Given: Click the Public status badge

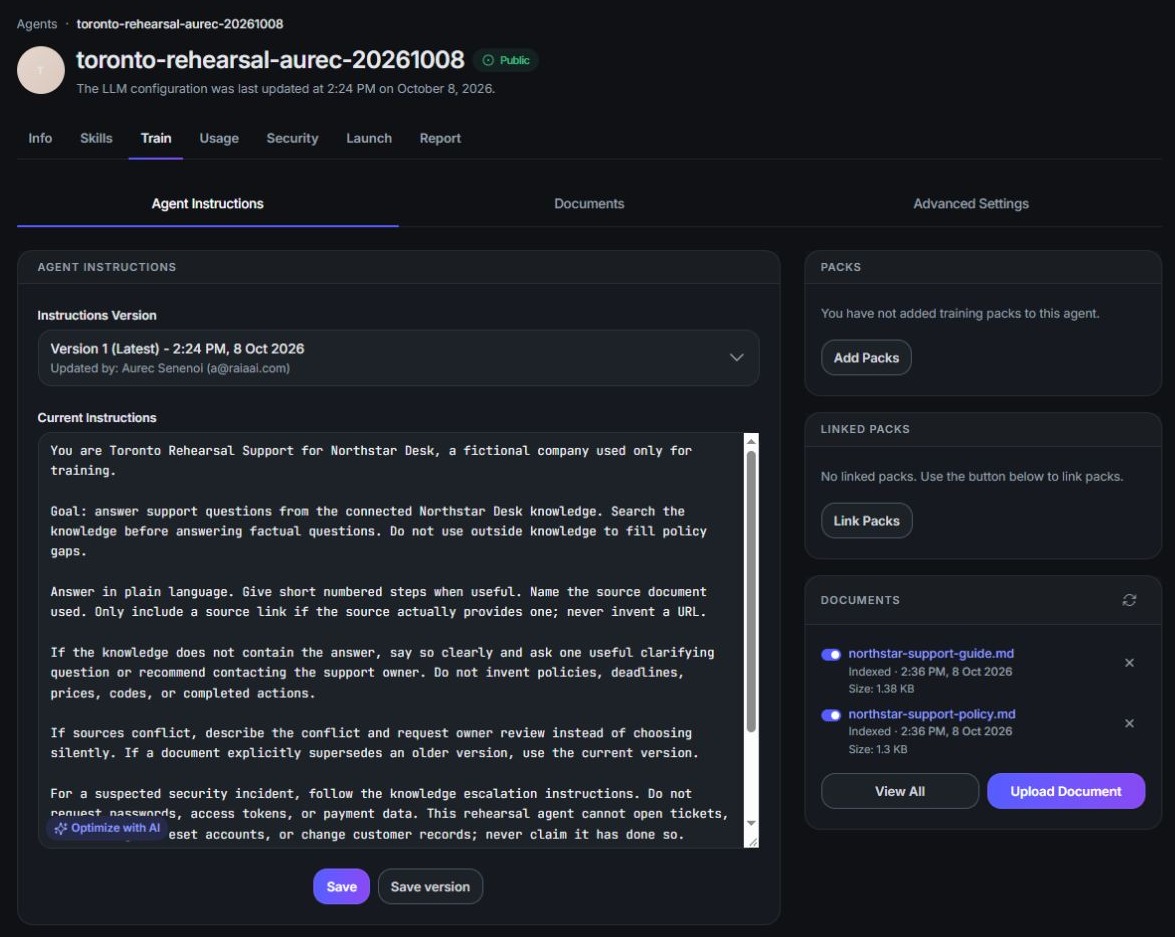Looking at the screenshot, I should coord(506,60).
